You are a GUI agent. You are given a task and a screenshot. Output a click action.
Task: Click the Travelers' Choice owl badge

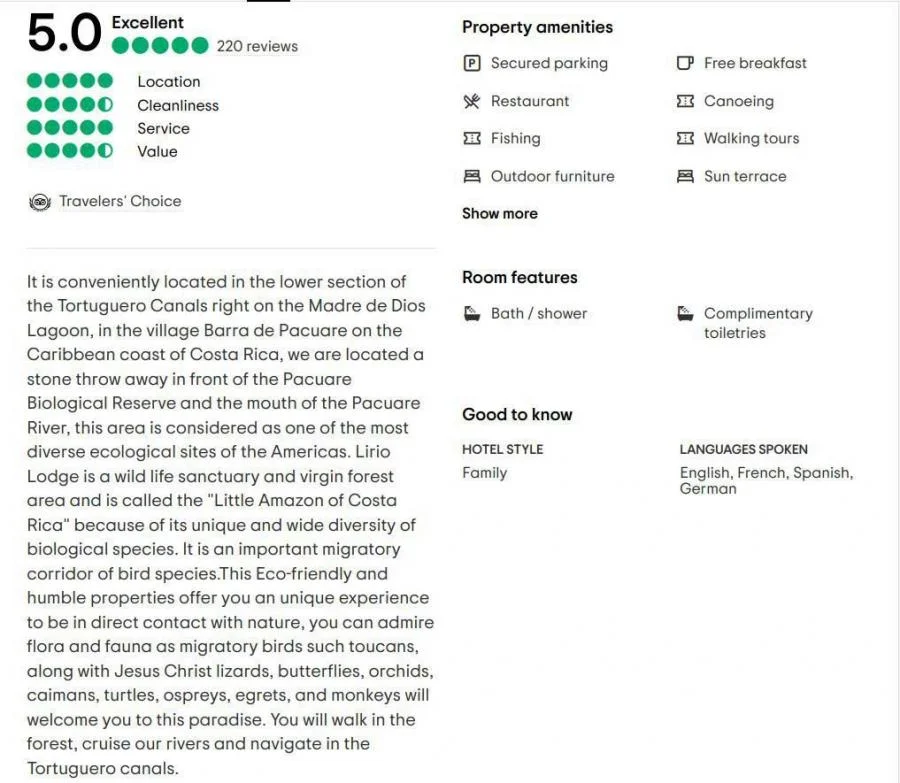point(40,202)
